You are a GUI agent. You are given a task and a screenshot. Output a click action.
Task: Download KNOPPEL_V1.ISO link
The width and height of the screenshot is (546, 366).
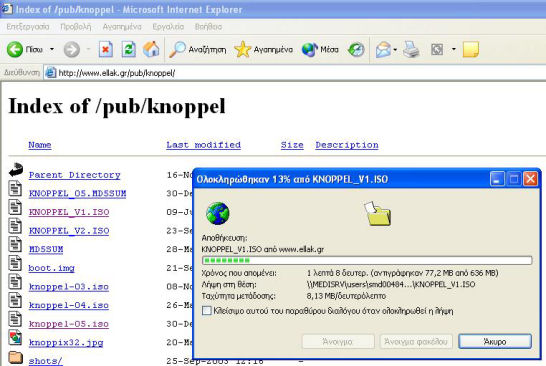coord(69,212)
